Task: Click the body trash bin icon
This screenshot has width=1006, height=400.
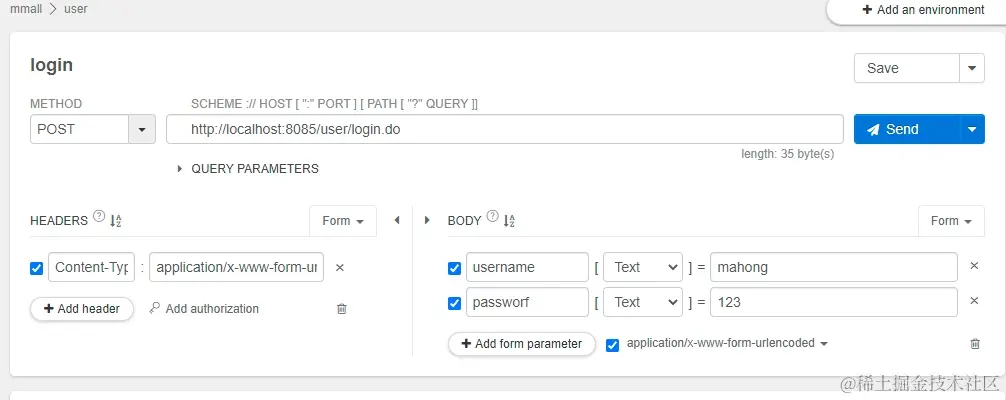Action: click(x=975, y=344)
